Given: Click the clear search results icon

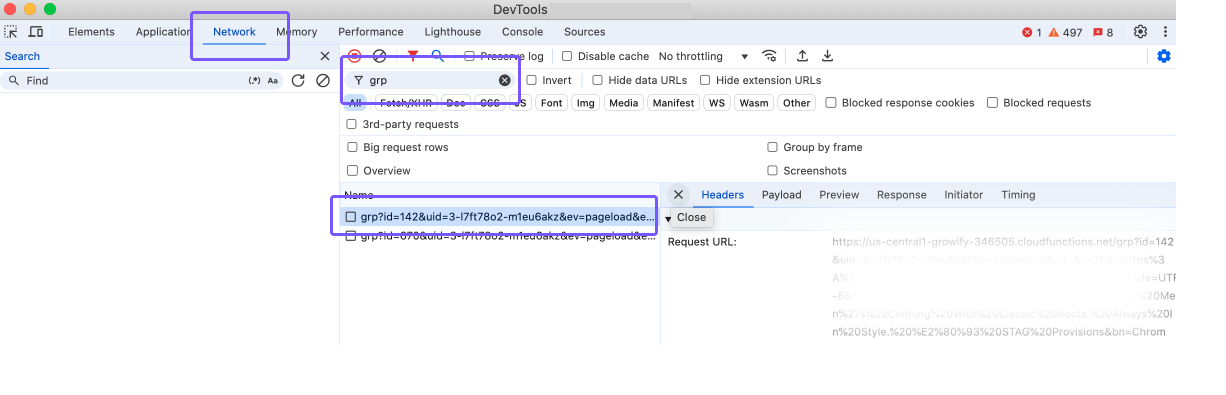Looking at the screenshot, I should [x=322, y=80].
